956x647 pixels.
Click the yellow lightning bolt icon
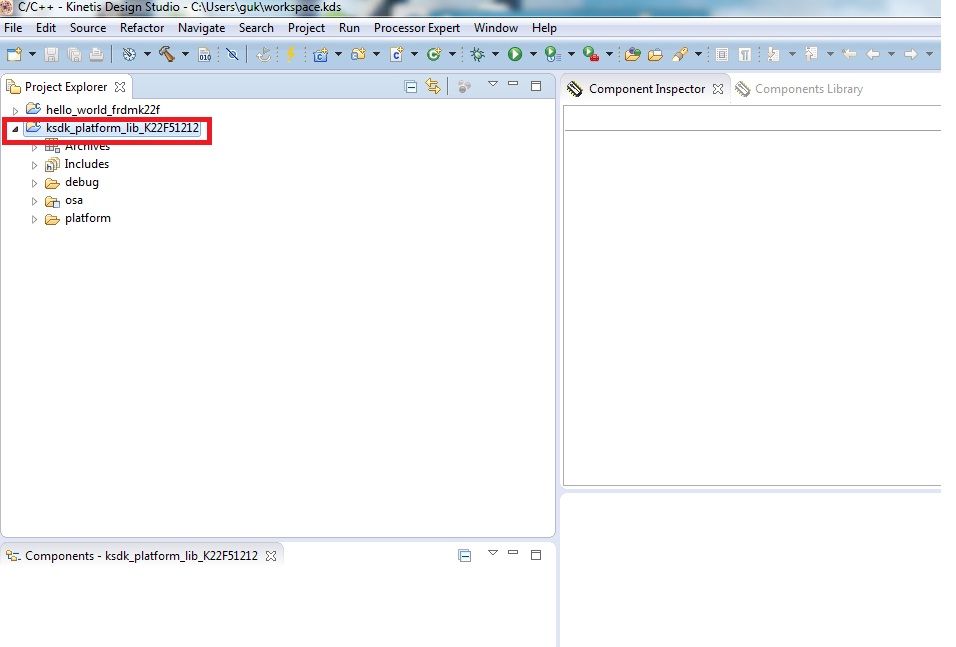(x=291, y=54)
